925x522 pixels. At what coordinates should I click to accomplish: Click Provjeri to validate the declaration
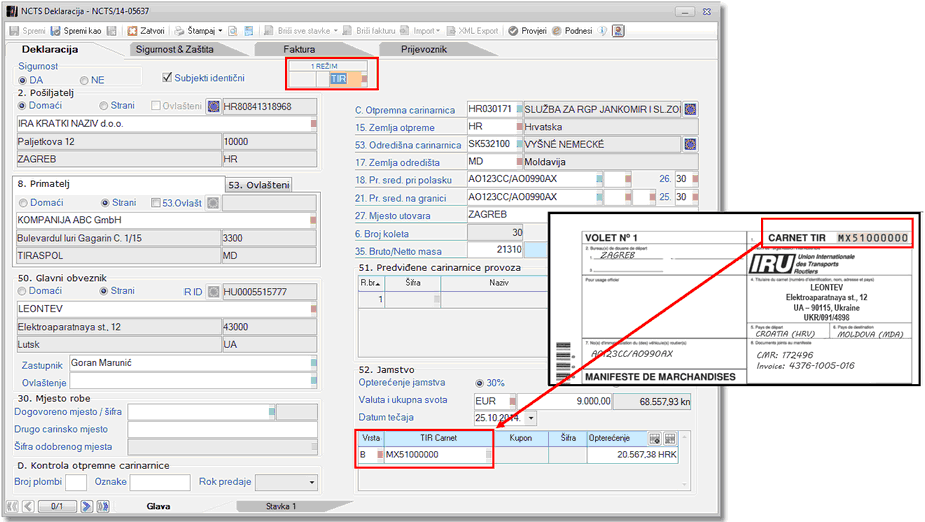[x=528, y=31]
